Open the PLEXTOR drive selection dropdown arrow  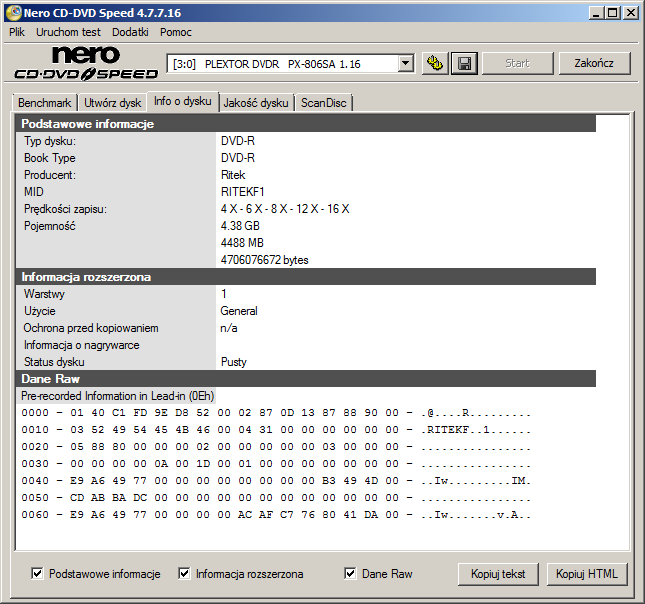click(x=406, y=63)
